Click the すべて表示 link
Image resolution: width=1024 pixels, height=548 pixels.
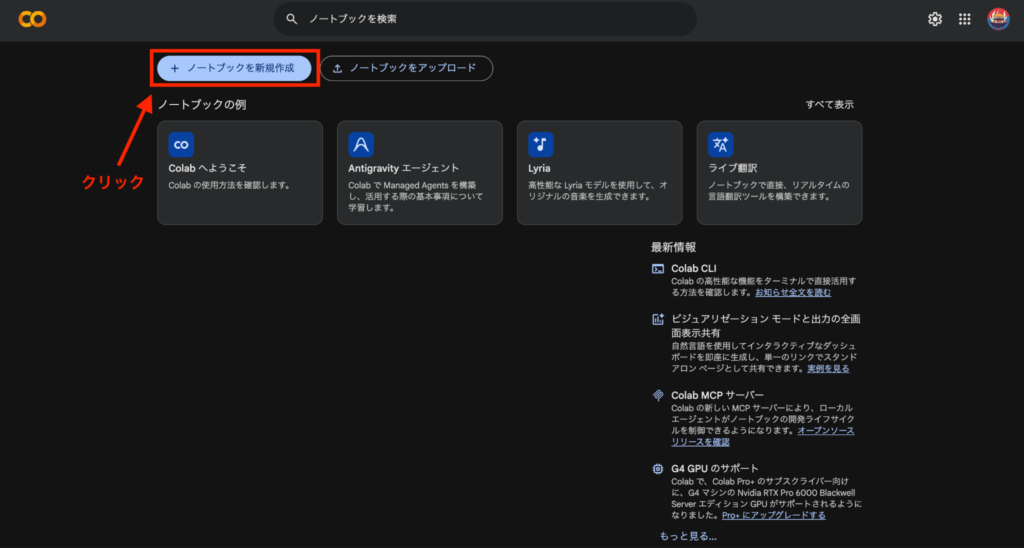(829, 105)
